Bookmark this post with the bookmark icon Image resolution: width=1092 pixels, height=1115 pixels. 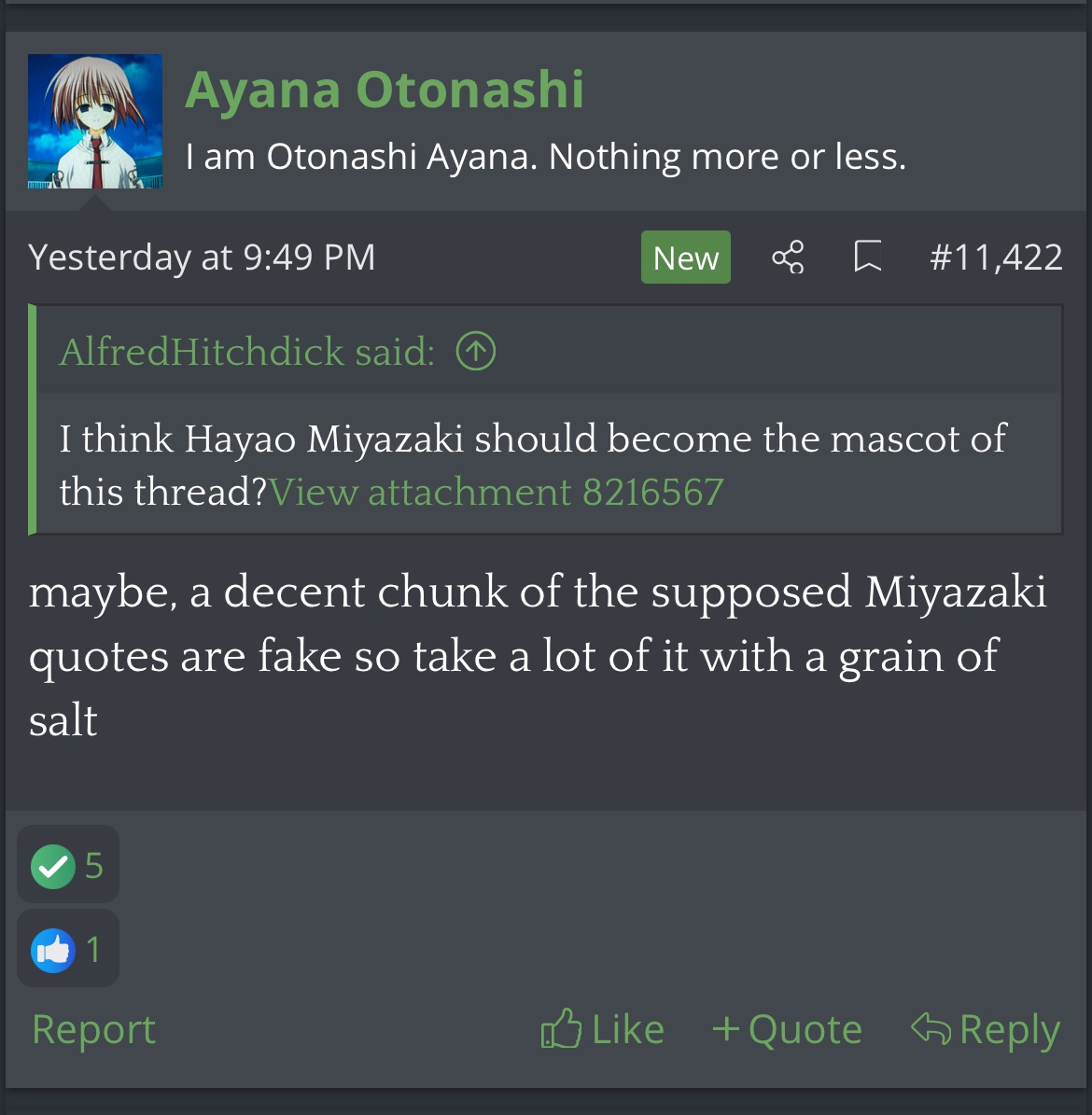[868, 257]
